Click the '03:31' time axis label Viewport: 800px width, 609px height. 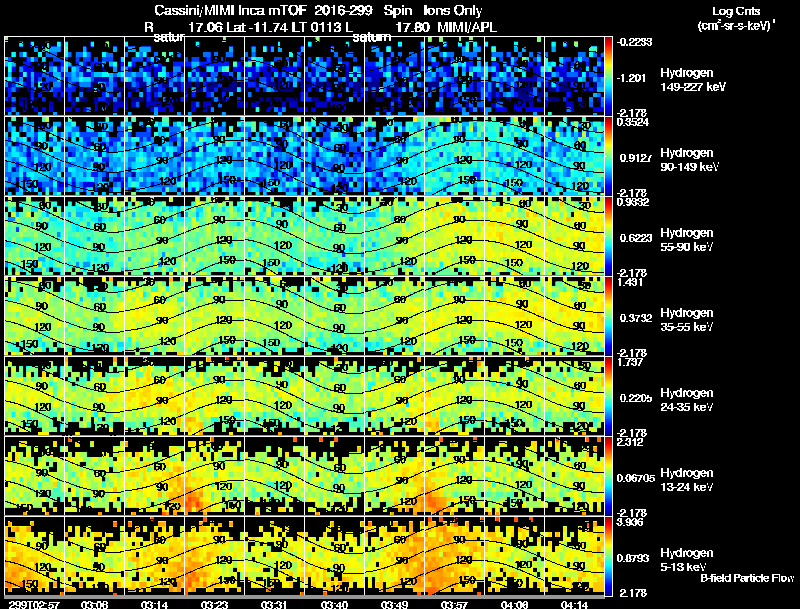click(274, 605)
